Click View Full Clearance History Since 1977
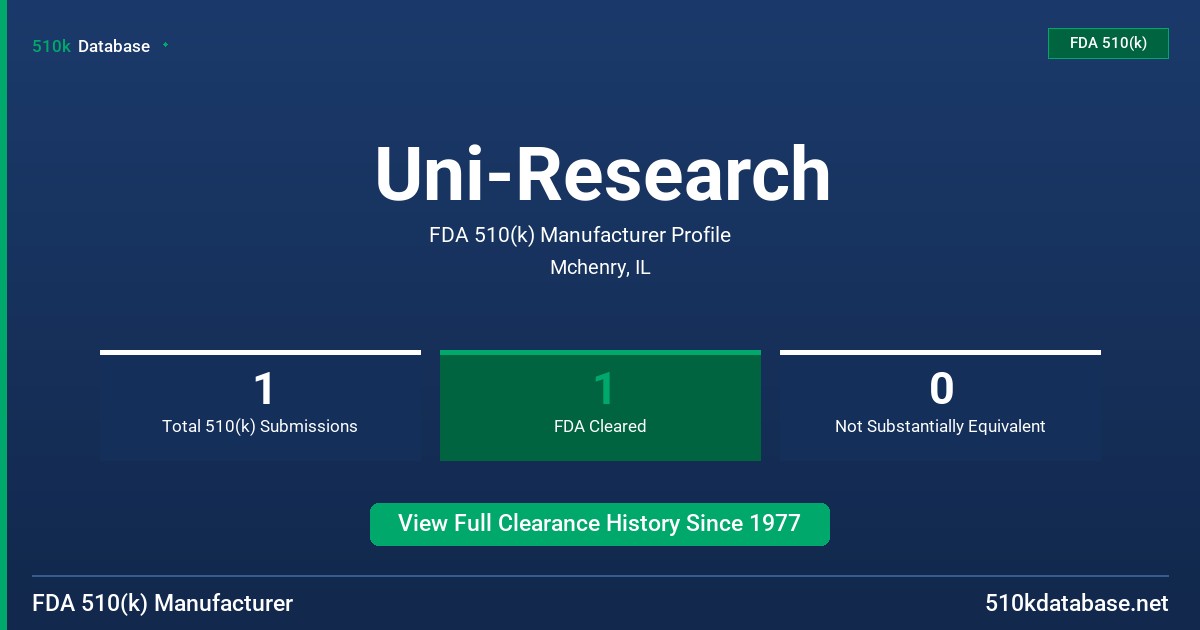This screenshot has height=630, width=1200. (600, 524)
